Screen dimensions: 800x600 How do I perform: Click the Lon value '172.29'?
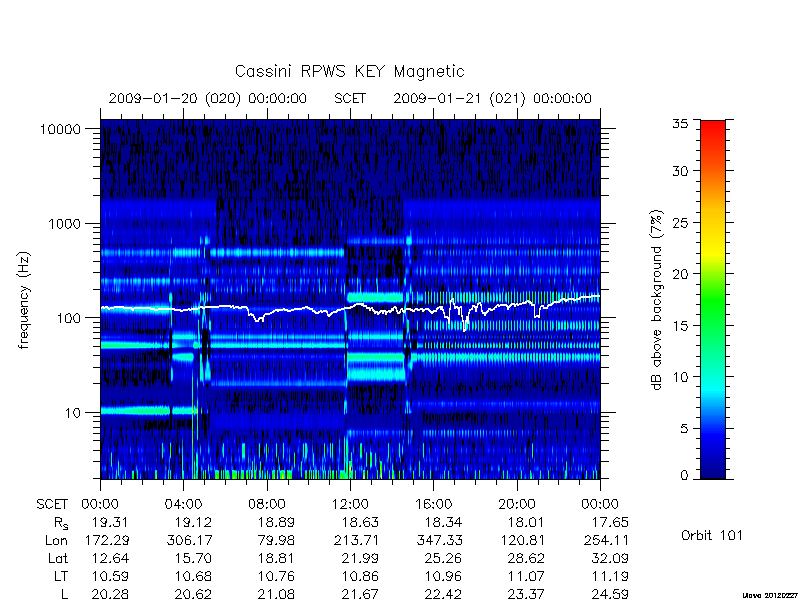(x=105, y=540)
